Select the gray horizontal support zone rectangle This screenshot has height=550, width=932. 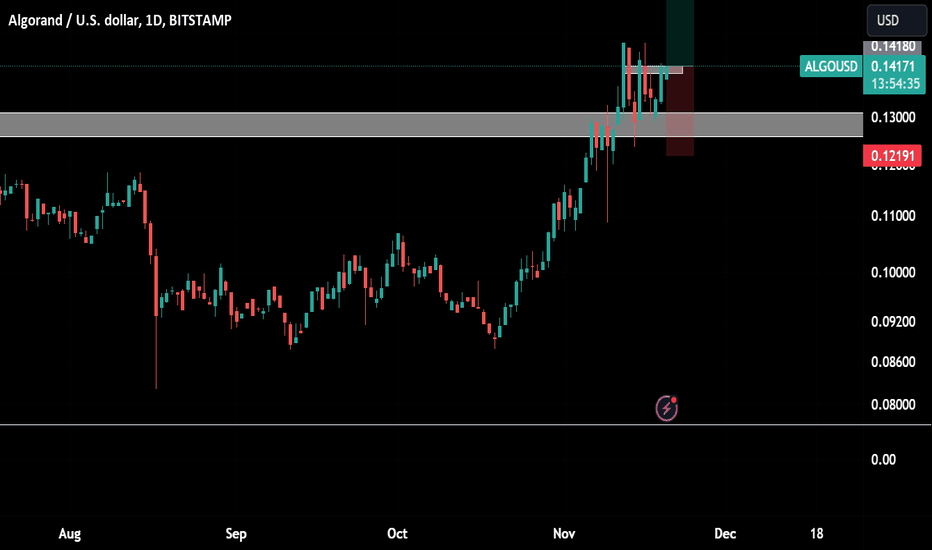(431, 124)
